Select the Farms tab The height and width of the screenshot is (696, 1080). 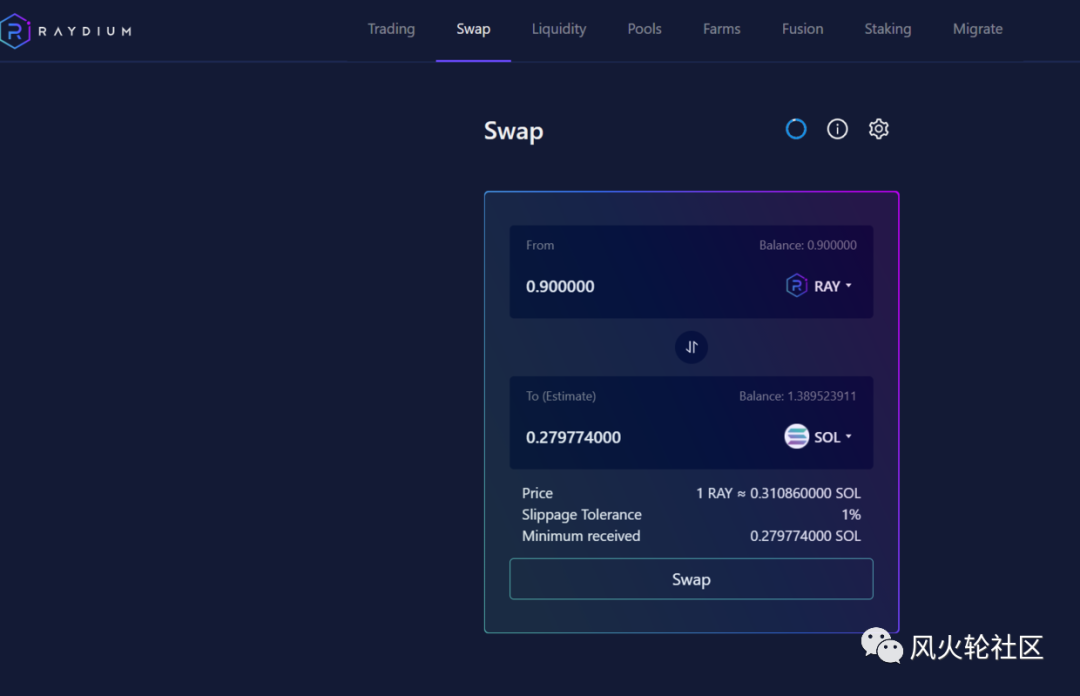click(721, 29)
